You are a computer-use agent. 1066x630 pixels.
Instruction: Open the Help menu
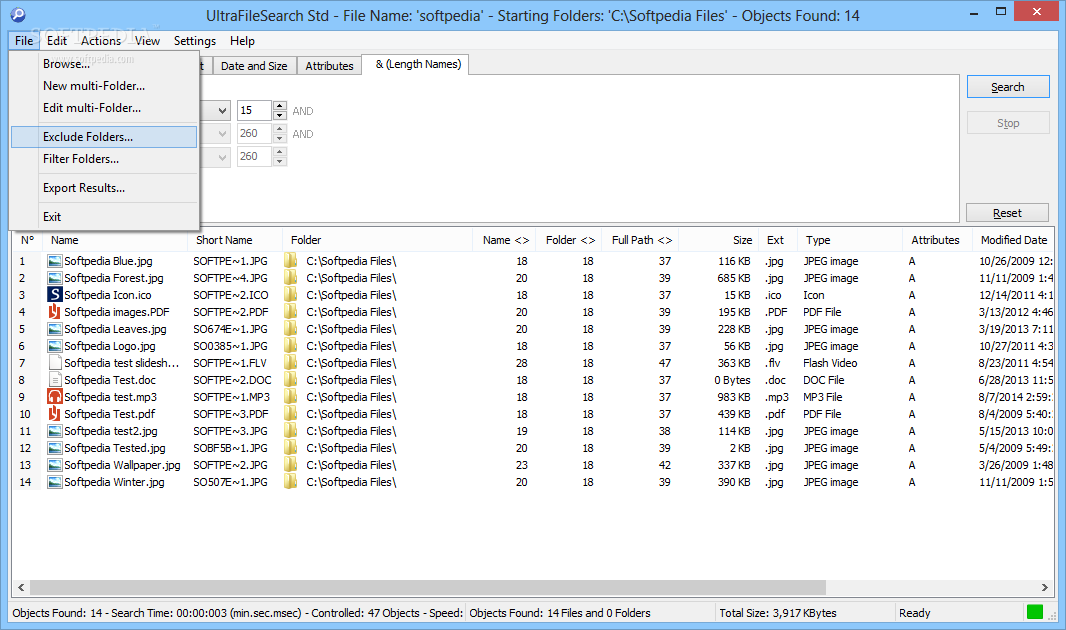(242, 41)
